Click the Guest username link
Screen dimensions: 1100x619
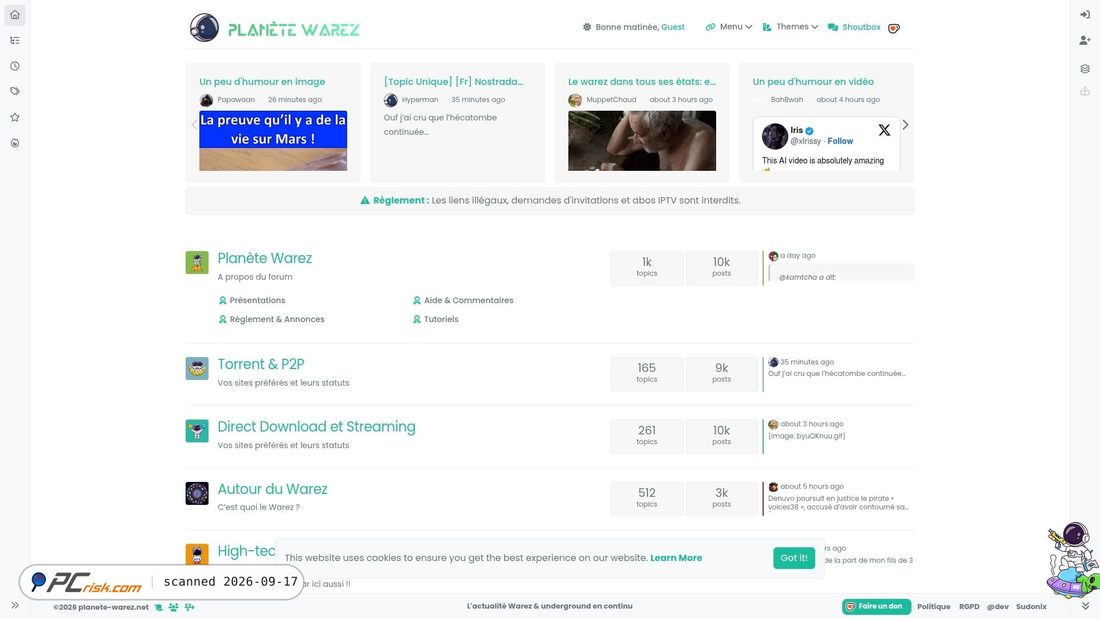[x=673, y=27]
